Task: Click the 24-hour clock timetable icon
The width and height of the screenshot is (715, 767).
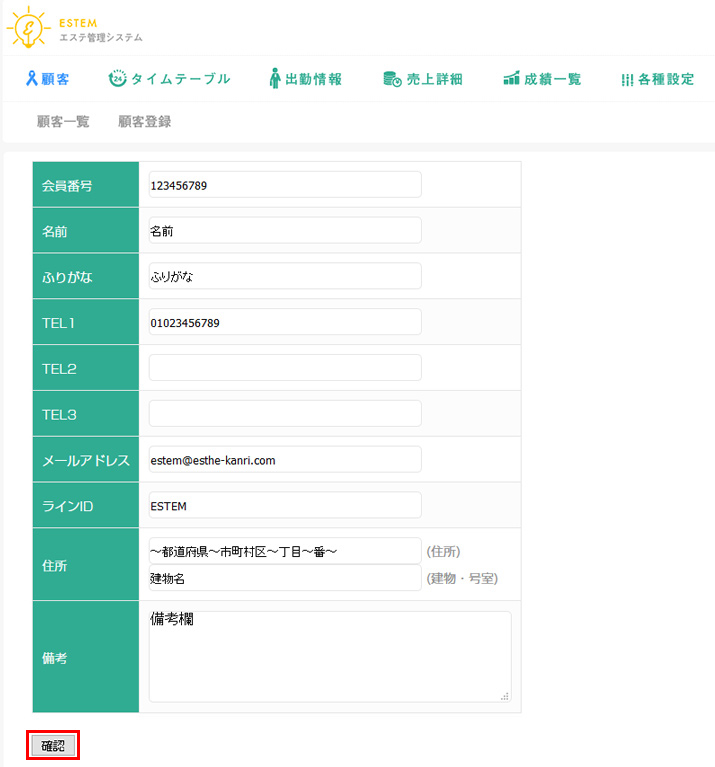Action: (x=117, y=79)
